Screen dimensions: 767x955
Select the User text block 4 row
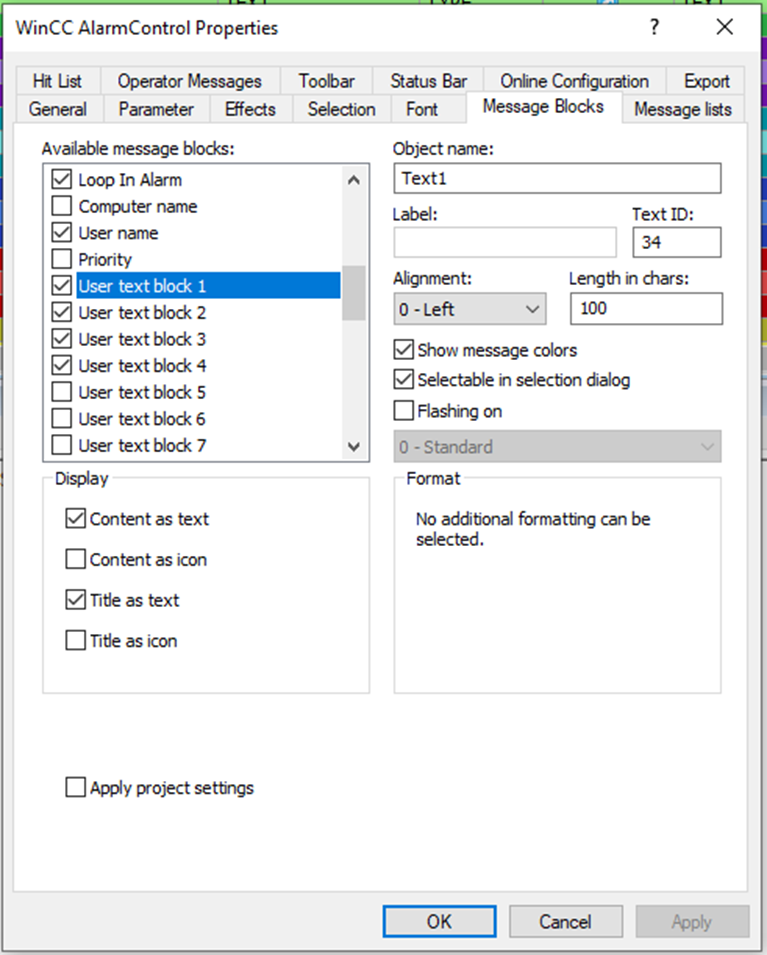point(143,365)
